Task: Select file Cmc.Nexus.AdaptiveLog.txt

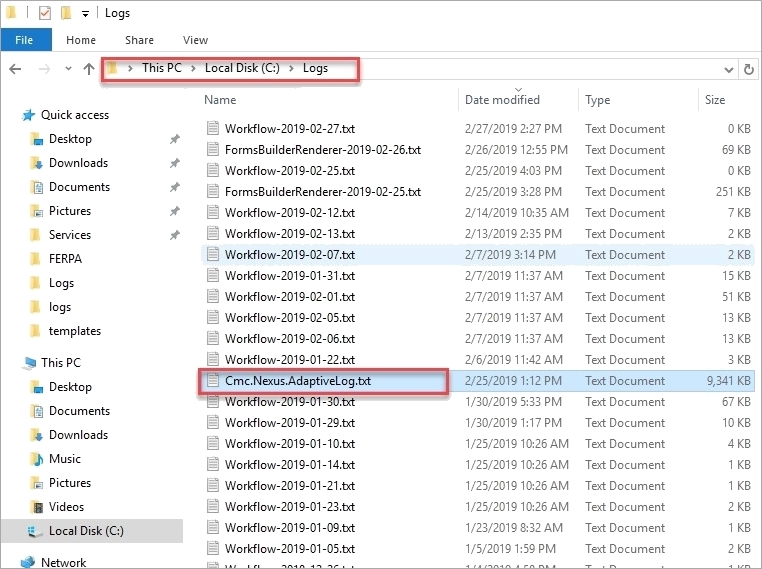Action: 297,381
